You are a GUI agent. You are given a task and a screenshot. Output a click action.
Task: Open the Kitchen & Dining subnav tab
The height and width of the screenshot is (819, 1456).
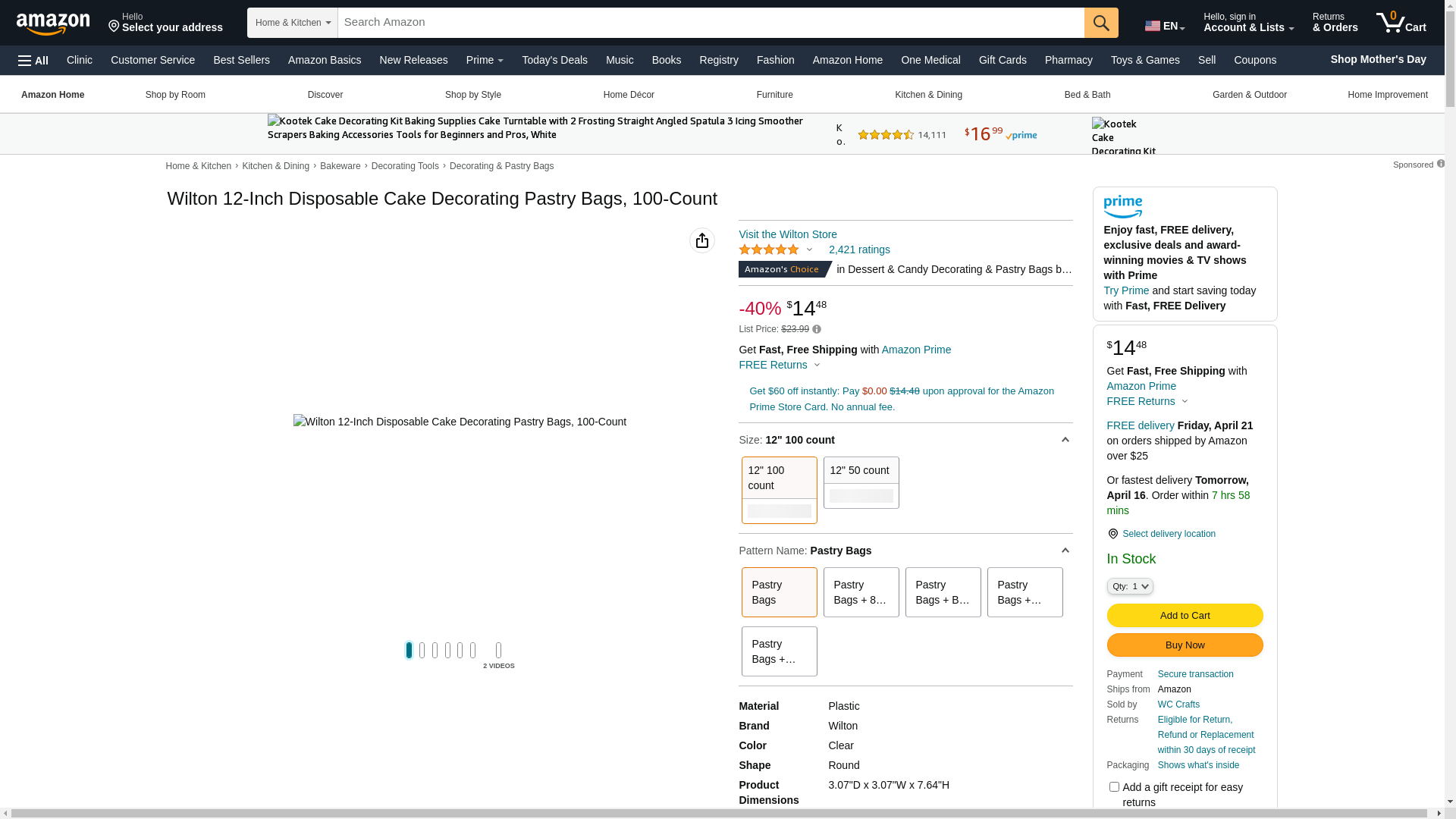tap(928, 95)
